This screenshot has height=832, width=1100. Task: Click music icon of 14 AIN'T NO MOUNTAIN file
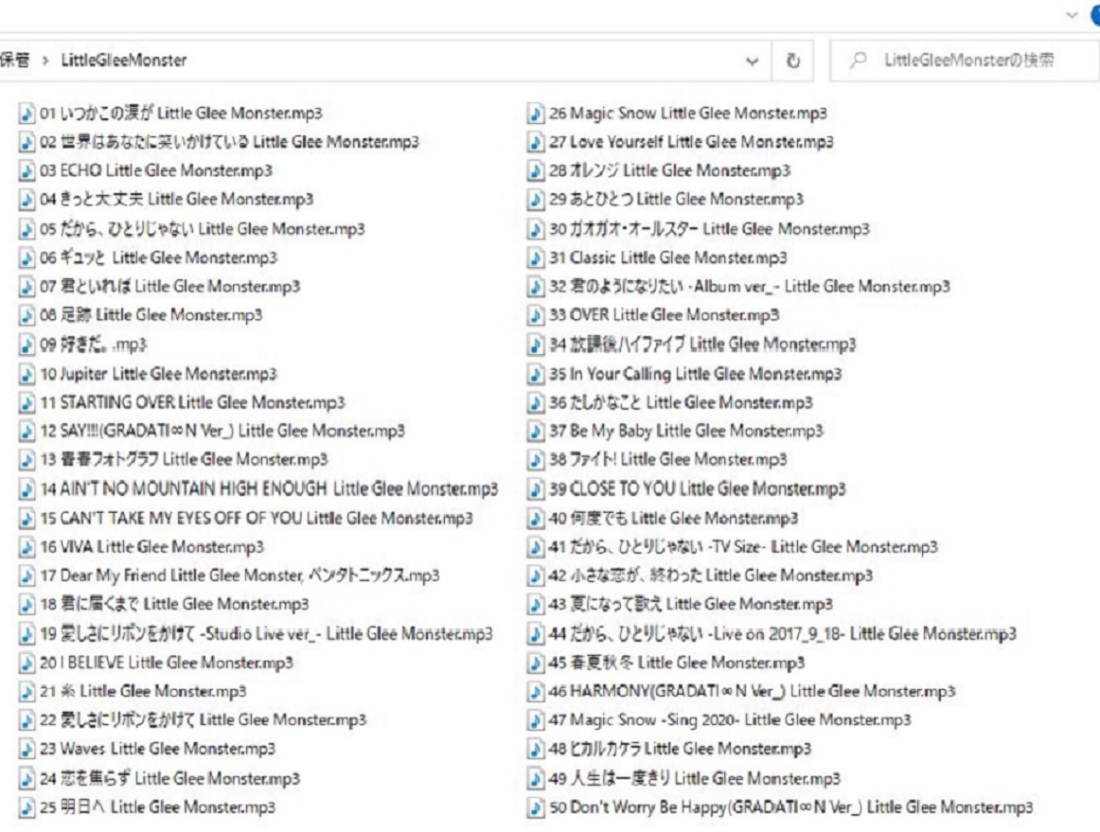tap(27, 489)
